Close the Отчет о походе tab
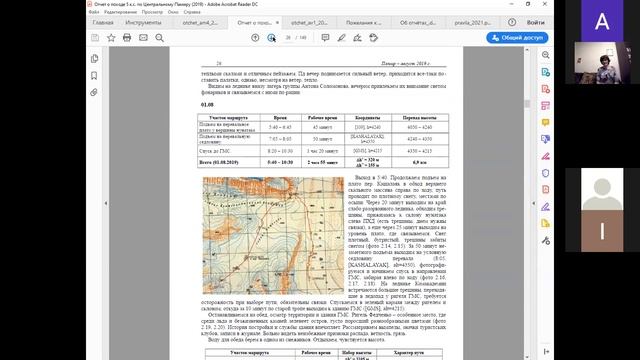The image size is (640, 360). pyautogui.click(x=278, y=22)
